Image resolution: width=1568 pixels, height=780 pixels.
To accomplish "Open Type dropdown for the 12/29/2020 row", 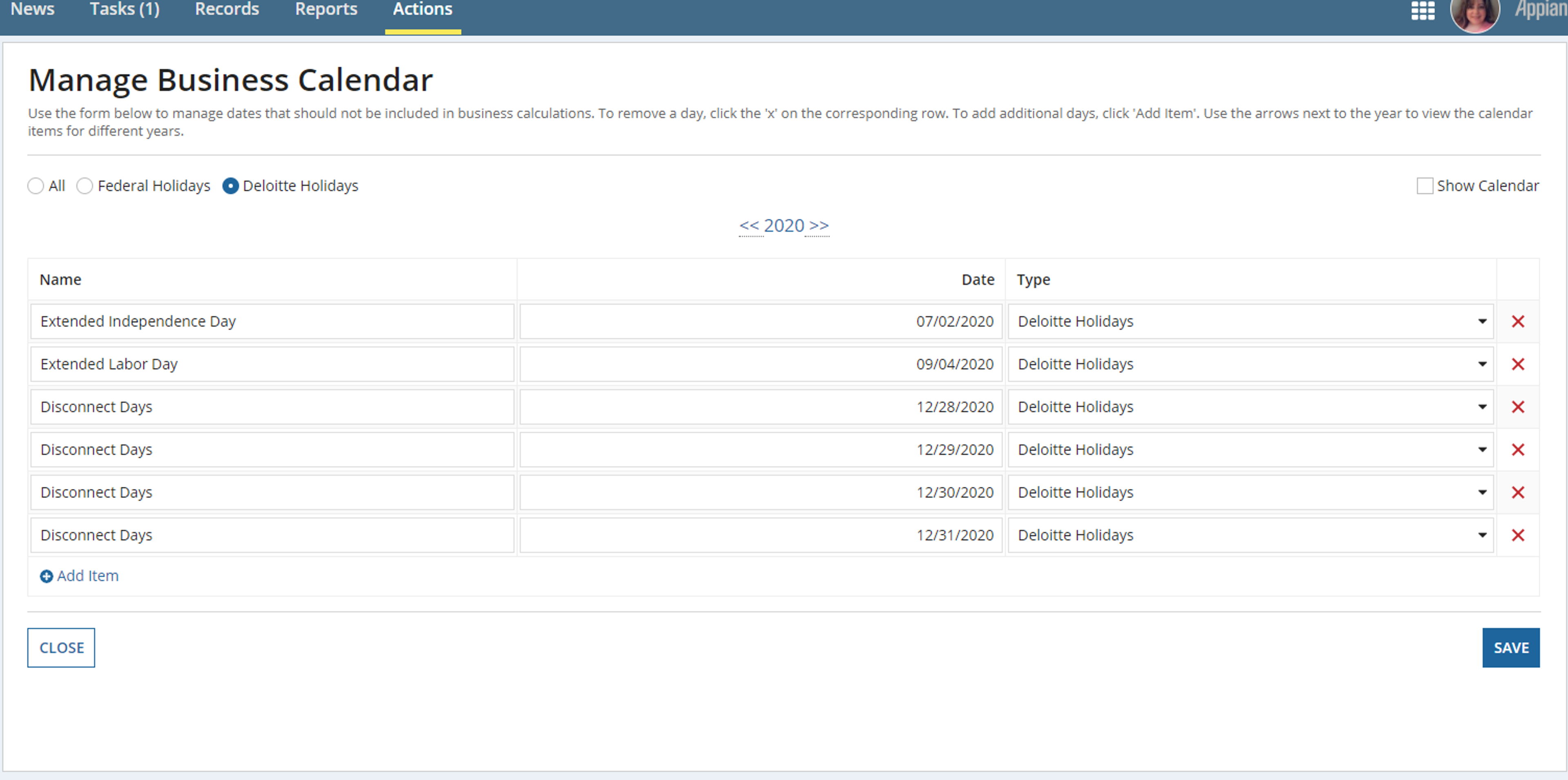I will point(1250,450).
